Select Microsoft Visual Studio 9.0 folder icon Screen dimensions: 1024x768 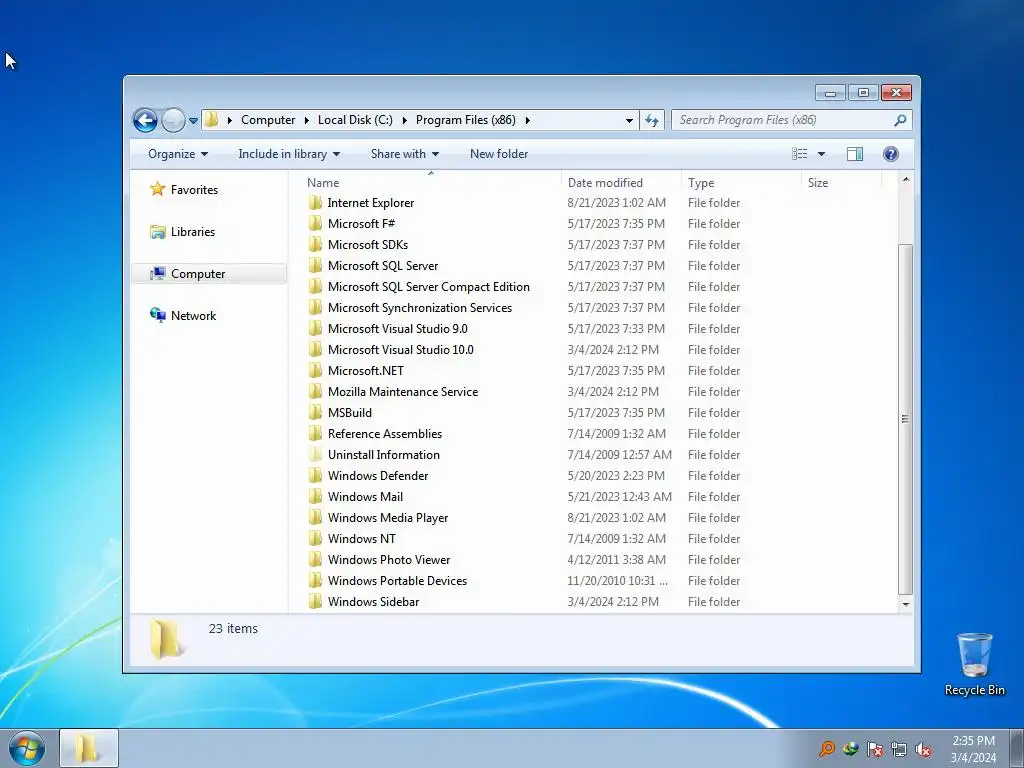[x=315, y=329]
